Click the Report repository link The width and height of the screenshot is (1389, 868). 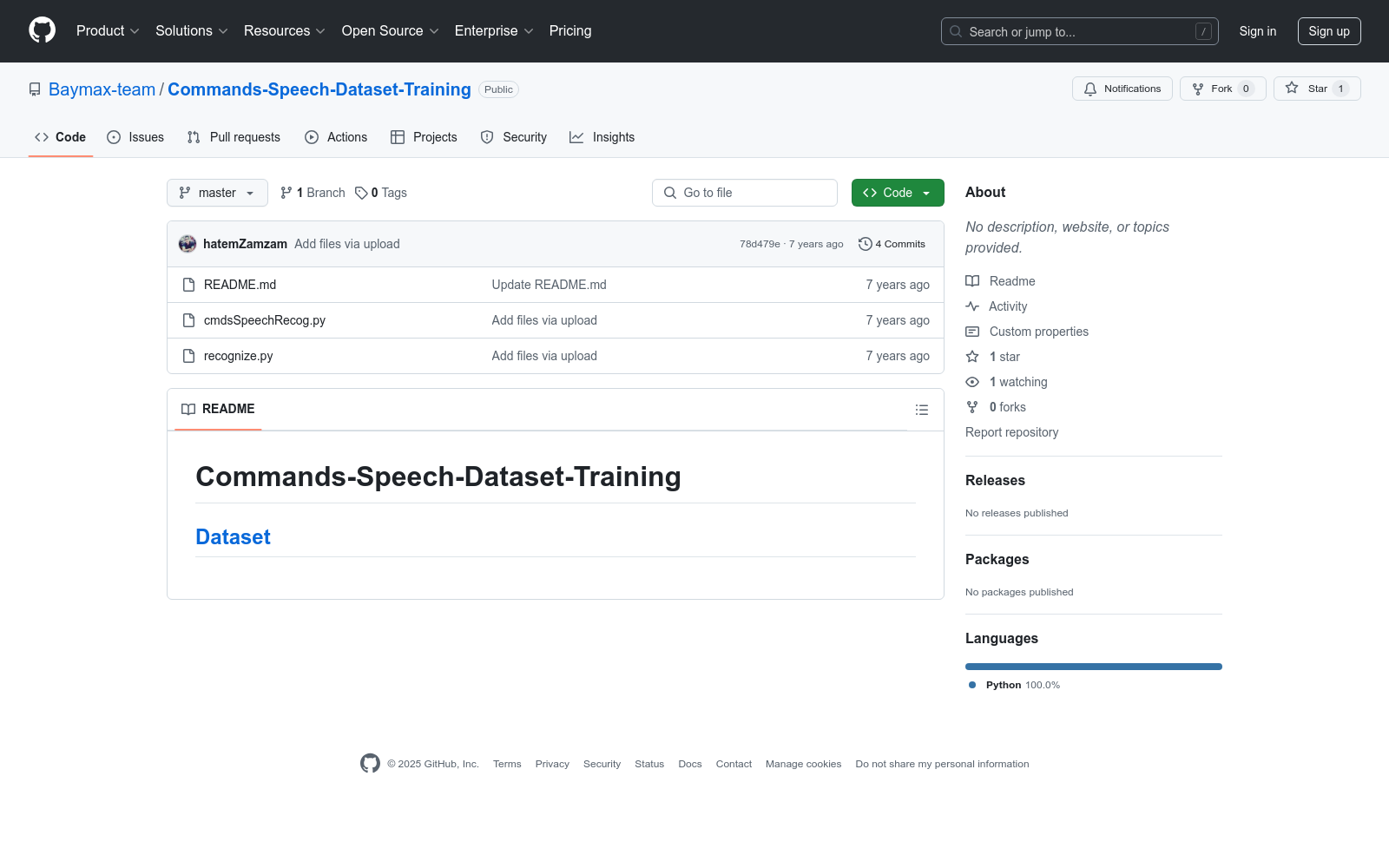[1012, 432]
